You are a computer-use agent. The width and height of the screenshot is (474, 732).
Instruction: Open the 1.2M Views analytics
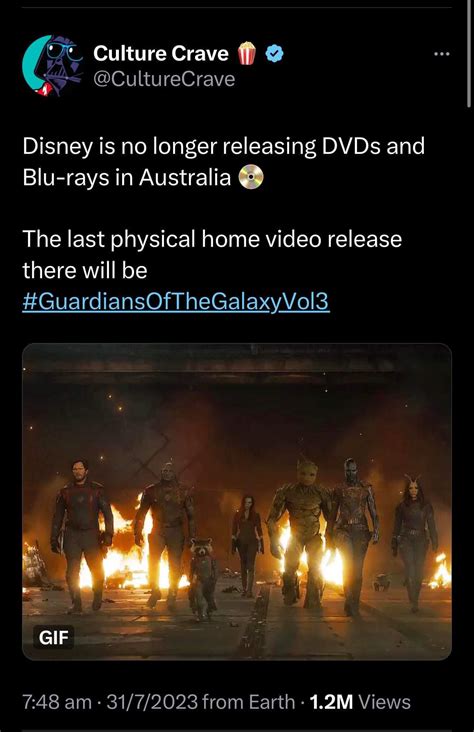[x=360, y=702]
